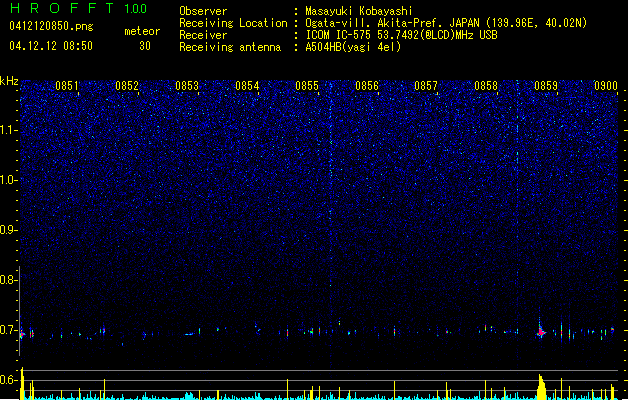The width and height of the screenshot is (629, 400).
Task: Click the 0.9 kHz axis label
Action: point(9,230)
